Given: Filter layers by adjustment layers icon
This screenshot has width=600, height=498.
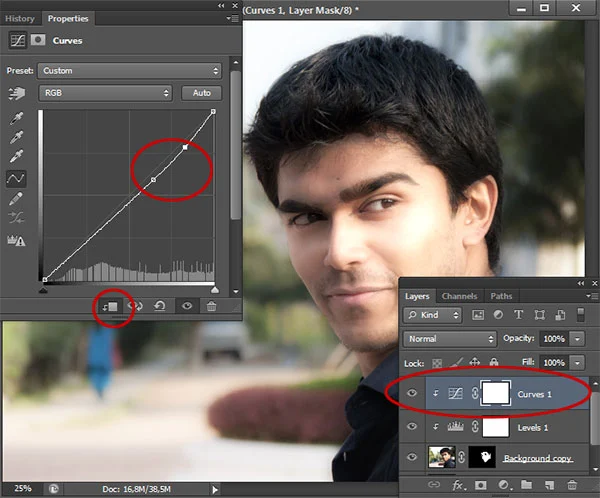Looking at the screenshot, I should coord(498,315).
